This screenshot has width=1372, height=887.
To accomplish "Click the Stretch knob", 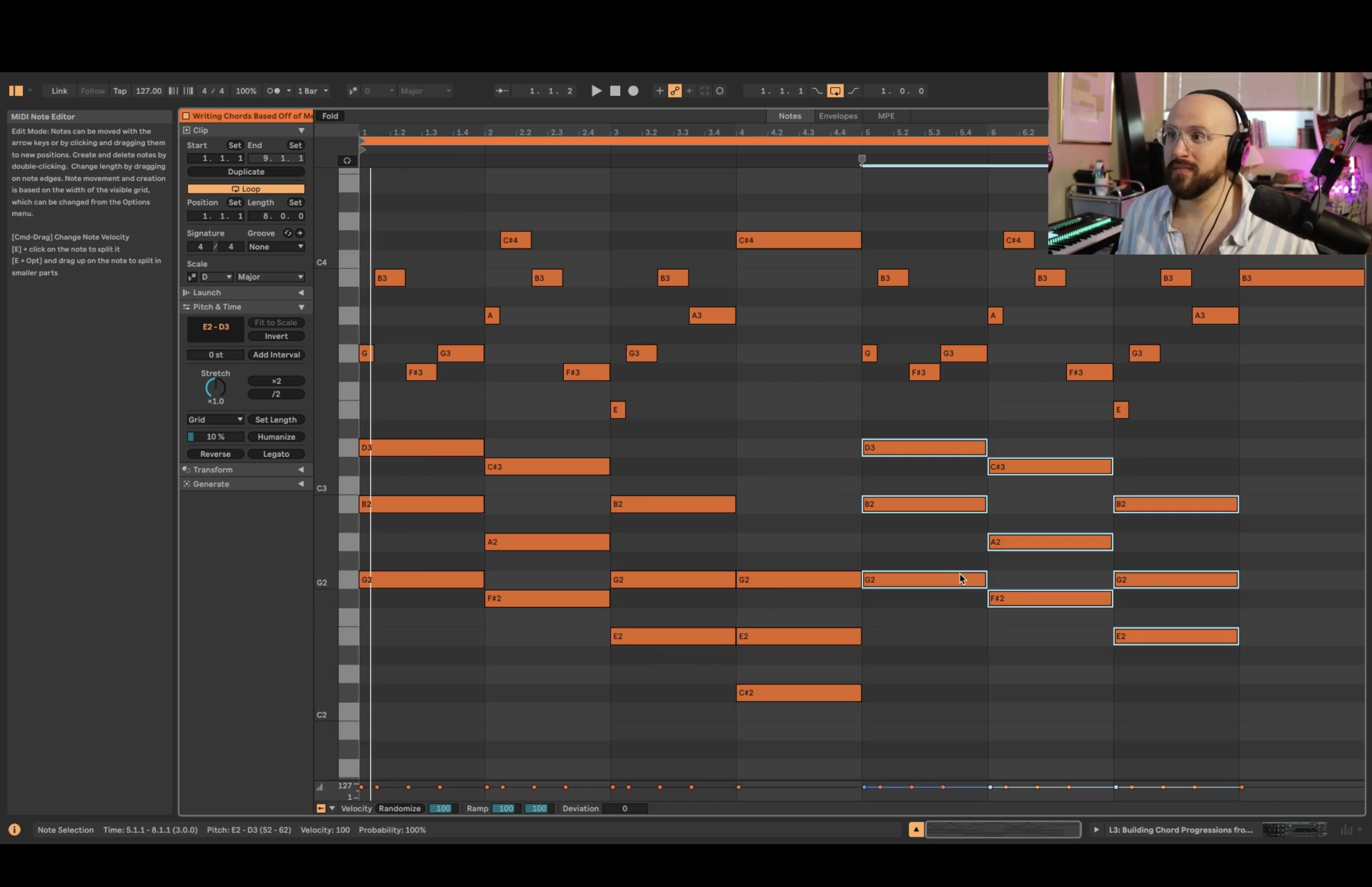I will coord(215,388).
